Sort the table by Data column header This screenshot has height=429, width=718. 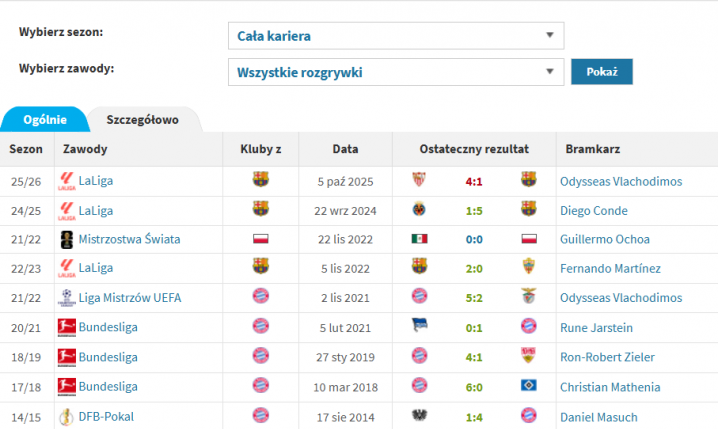click(x=345, y=149)
